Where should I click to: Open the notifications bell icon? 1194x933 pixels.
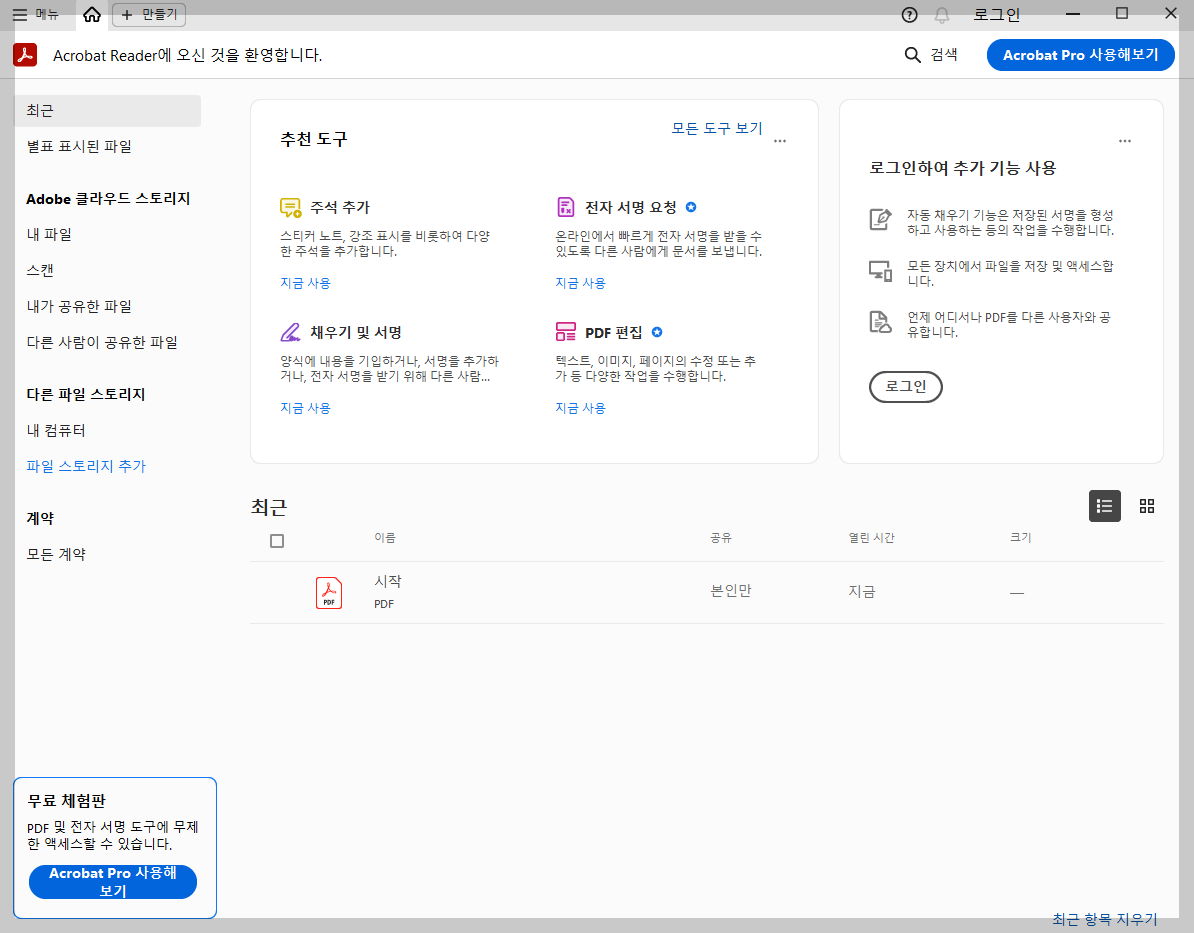[942, 14]
